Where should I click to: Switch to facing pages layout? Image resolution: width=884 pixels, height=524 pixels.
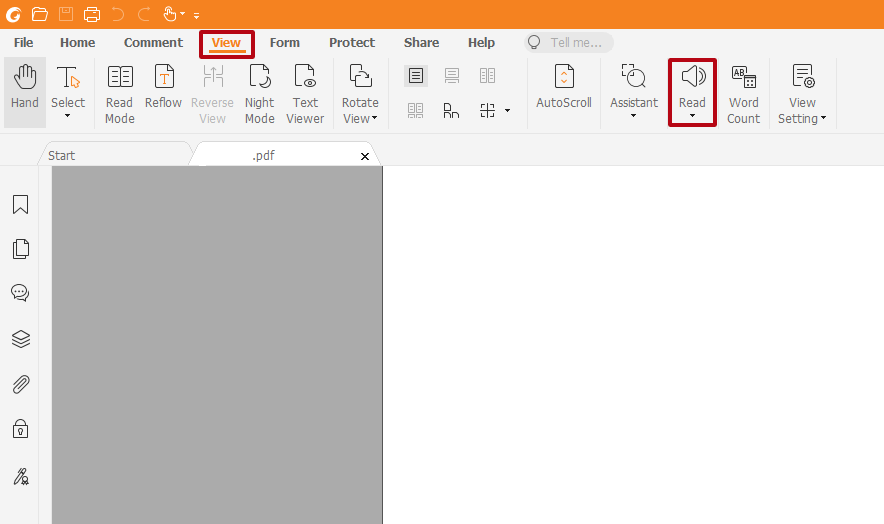coord(487,76)
